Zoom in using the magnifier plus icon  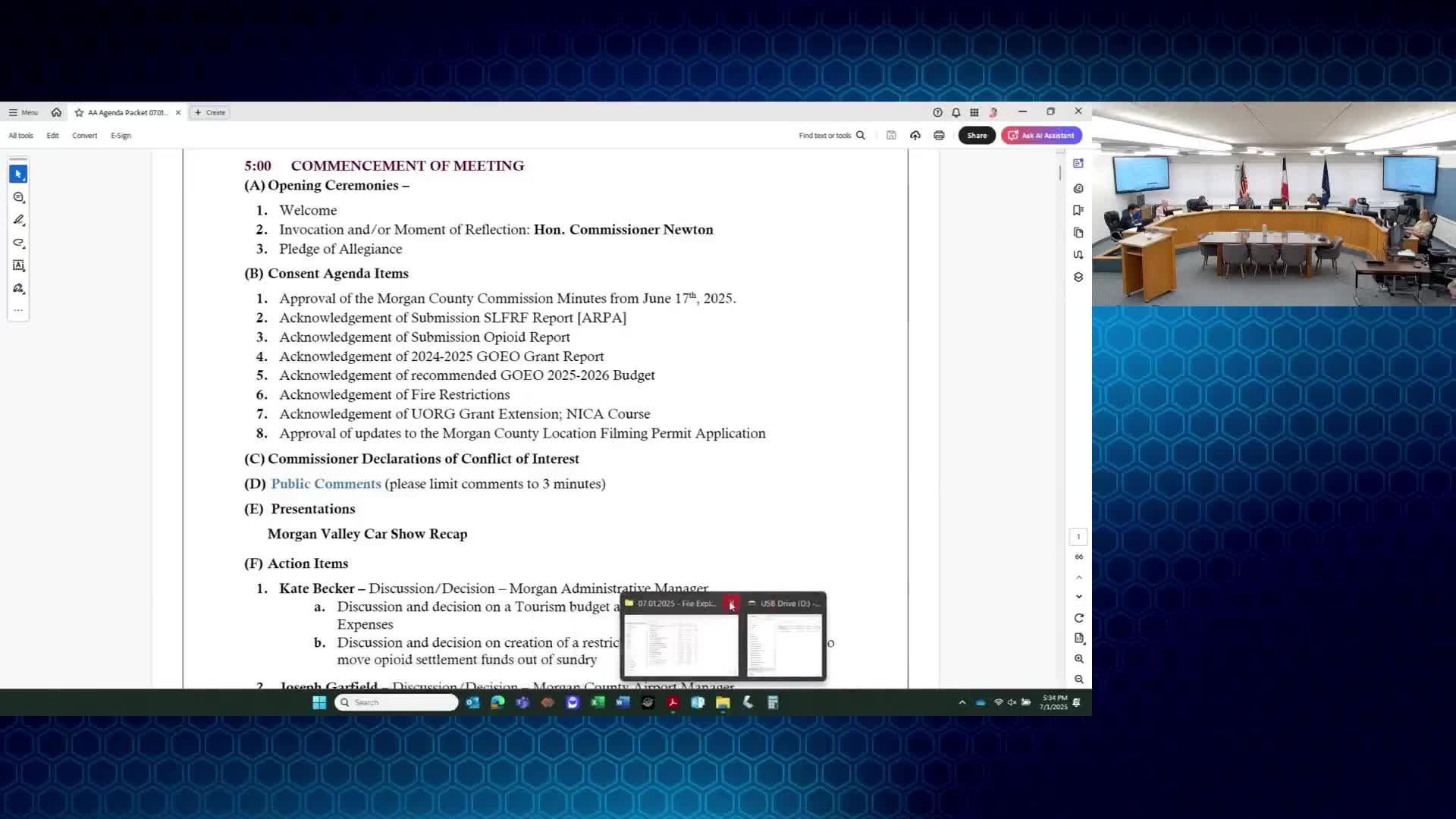1078,659
